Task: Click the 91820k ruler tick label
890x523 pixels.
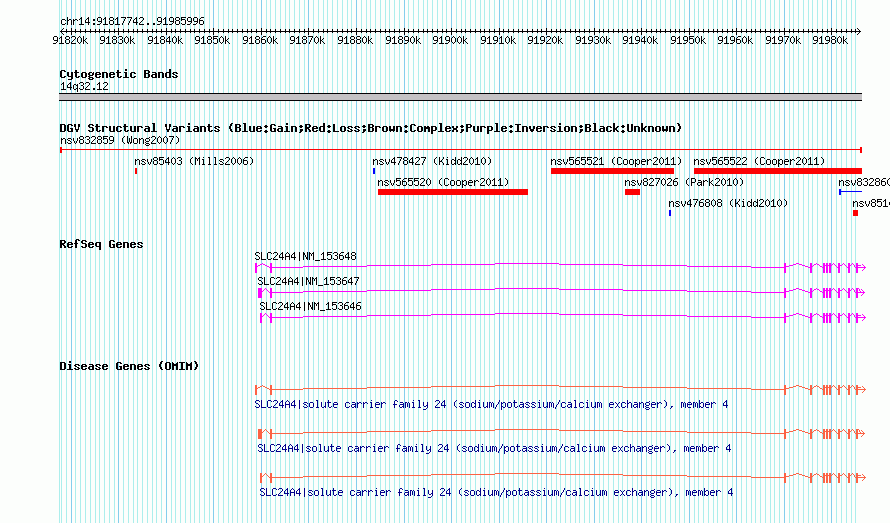Action: click(x=70, y=40)
